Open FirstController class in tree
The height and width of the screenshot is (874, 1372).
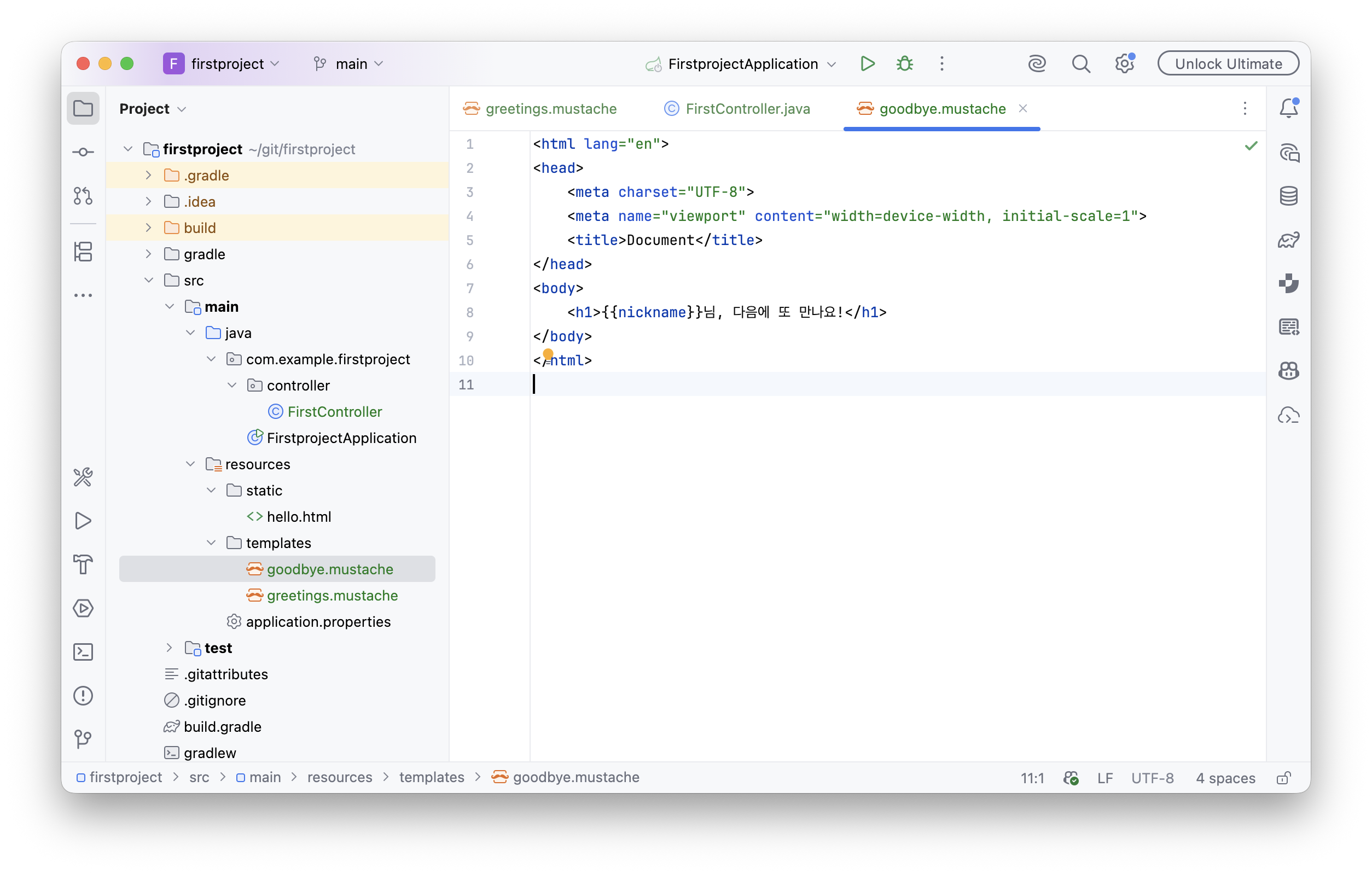(x=334, y=412)
